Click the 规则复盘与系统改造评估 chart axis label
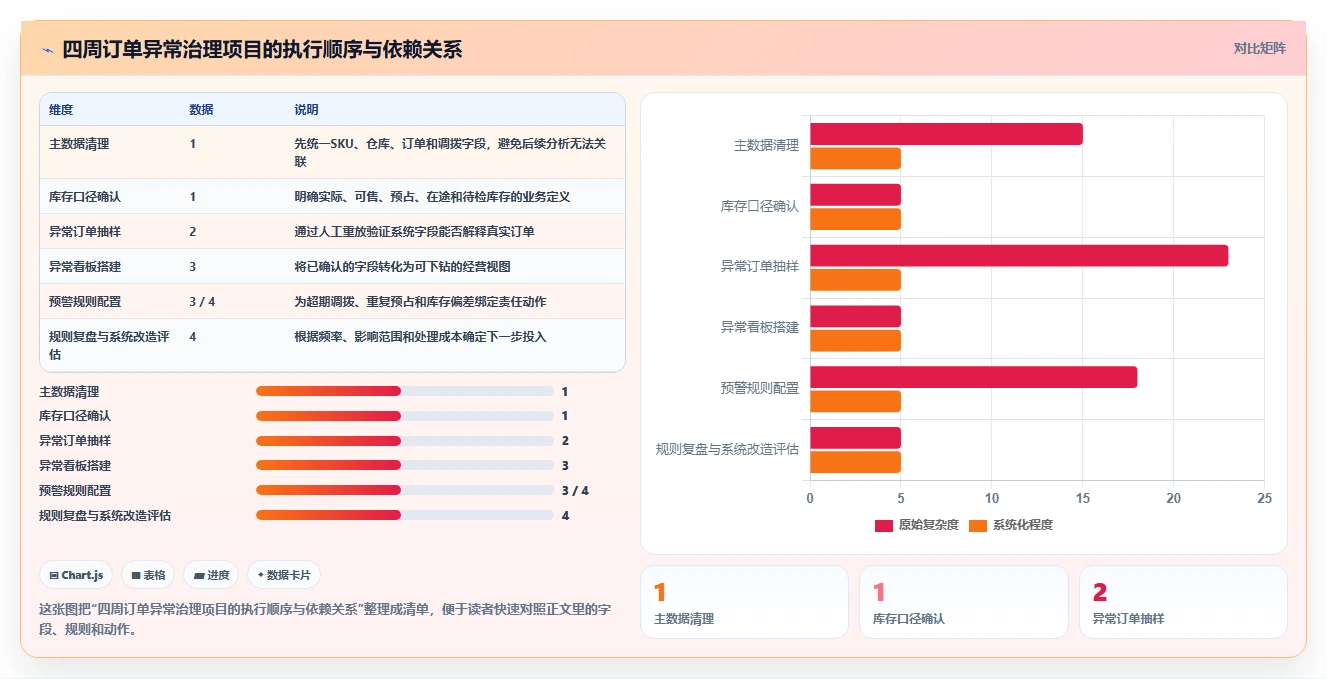 pos(727,449)
